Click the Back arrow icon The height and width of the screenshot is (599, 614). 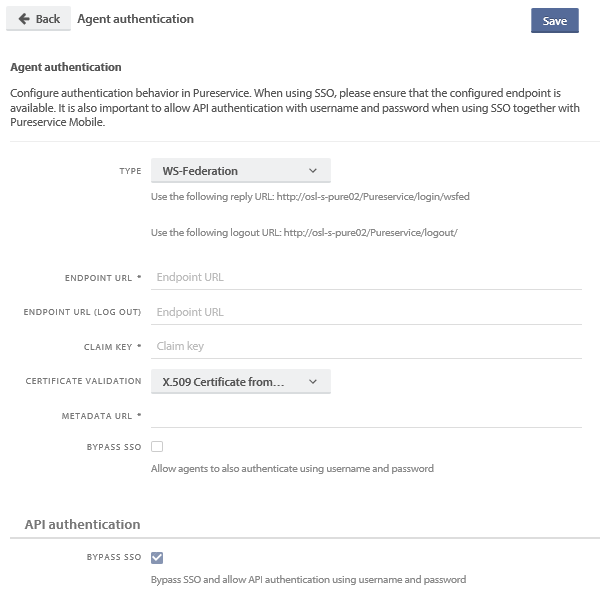click(x=24, y=19)
